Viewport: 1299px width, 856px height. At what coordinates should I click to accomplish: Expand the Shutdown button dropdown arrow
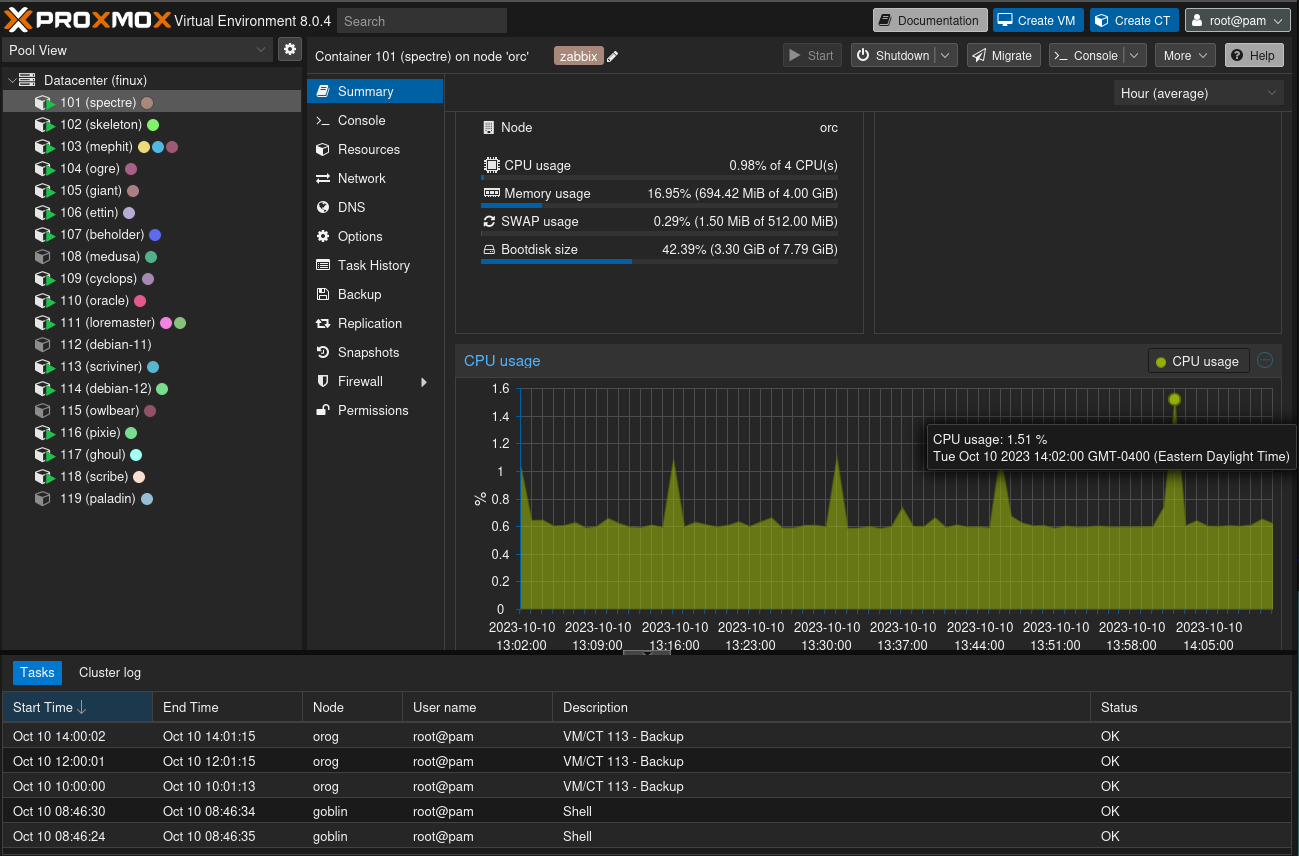click(946, 56)
